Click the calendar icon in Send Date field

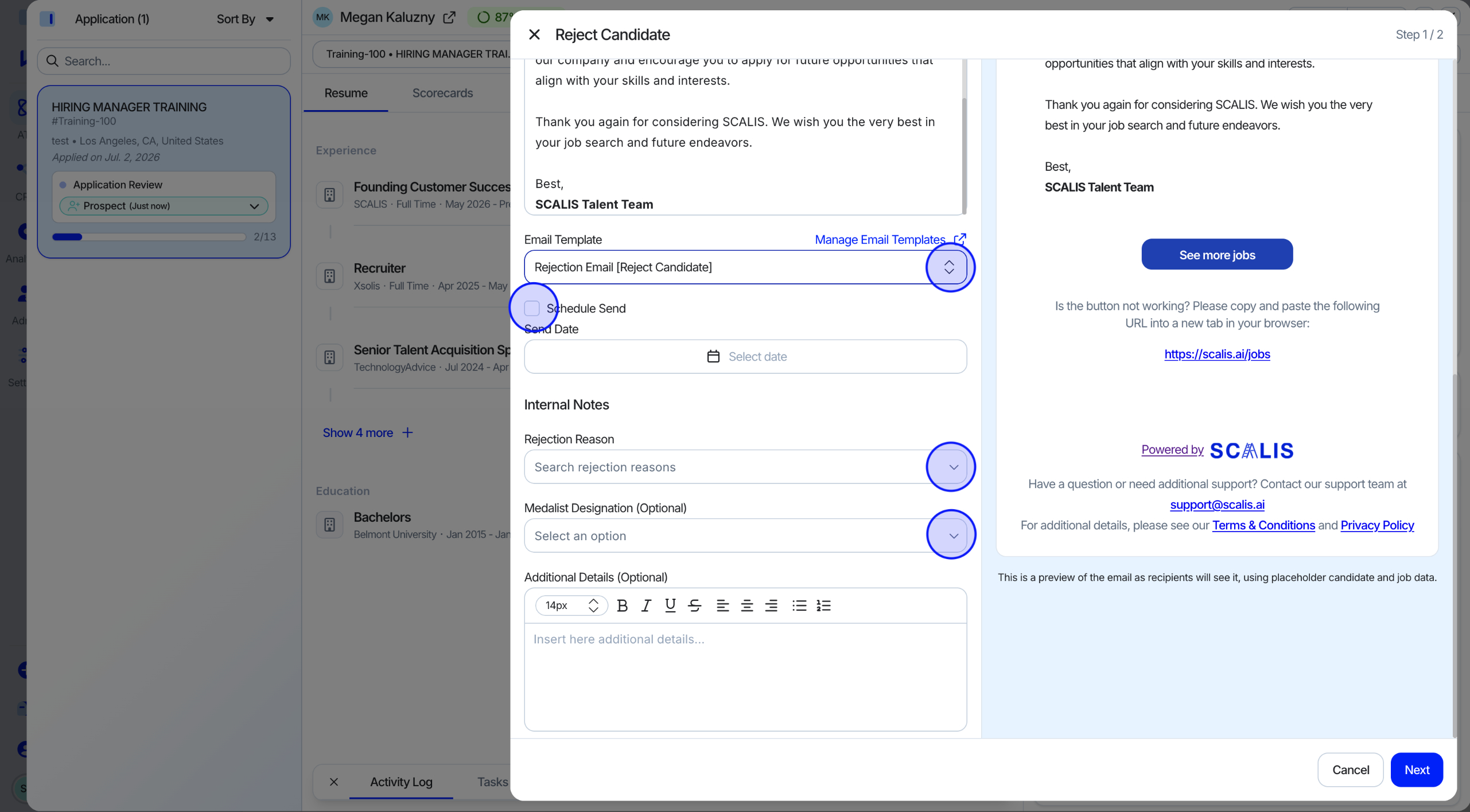point(713,356)
